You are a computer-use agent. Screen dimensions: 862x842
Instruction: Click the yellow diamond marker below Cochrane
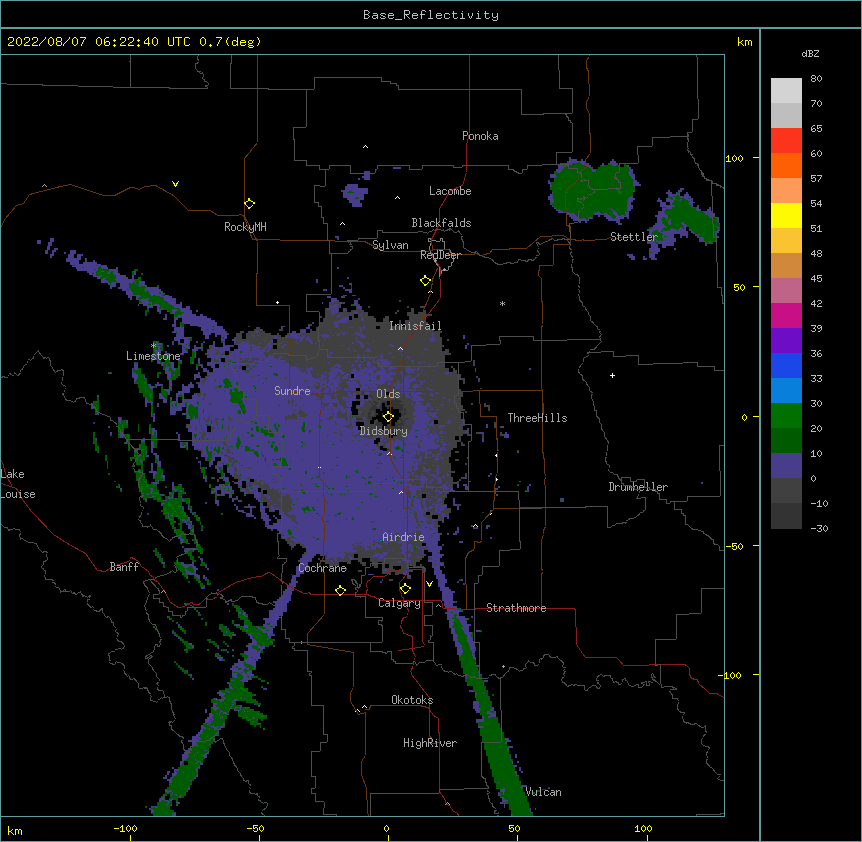pos(340,590)
